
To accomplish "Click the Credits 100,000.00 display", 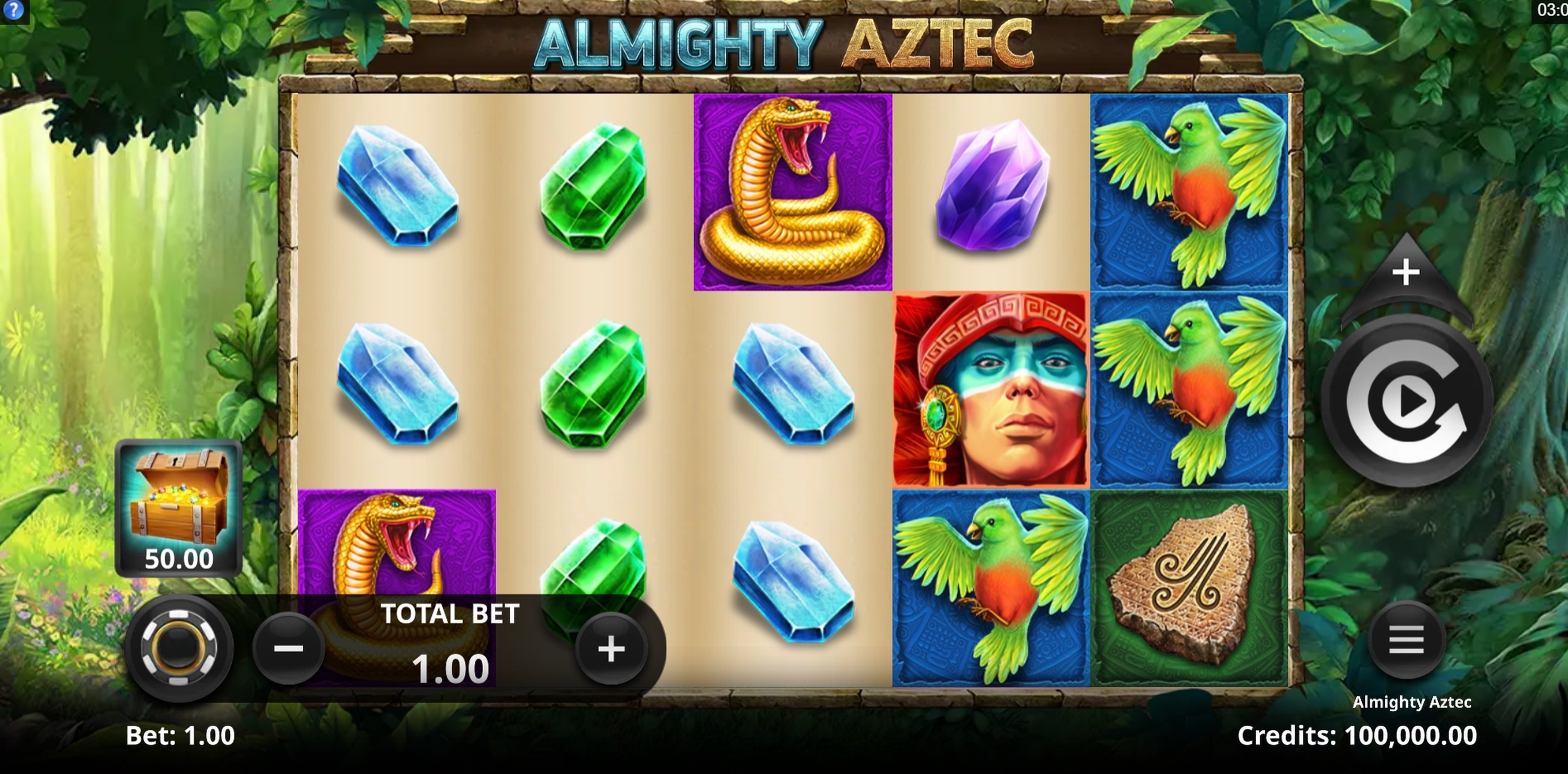I will 1357,736.
